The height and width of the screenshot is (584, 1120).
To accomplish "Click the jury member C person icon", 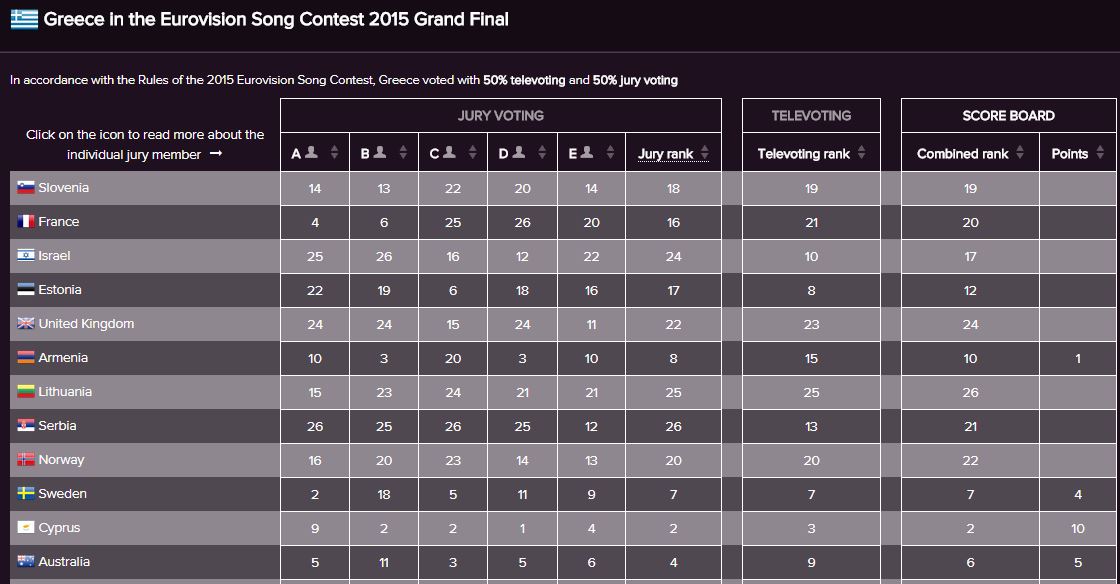I will point(449,152).
